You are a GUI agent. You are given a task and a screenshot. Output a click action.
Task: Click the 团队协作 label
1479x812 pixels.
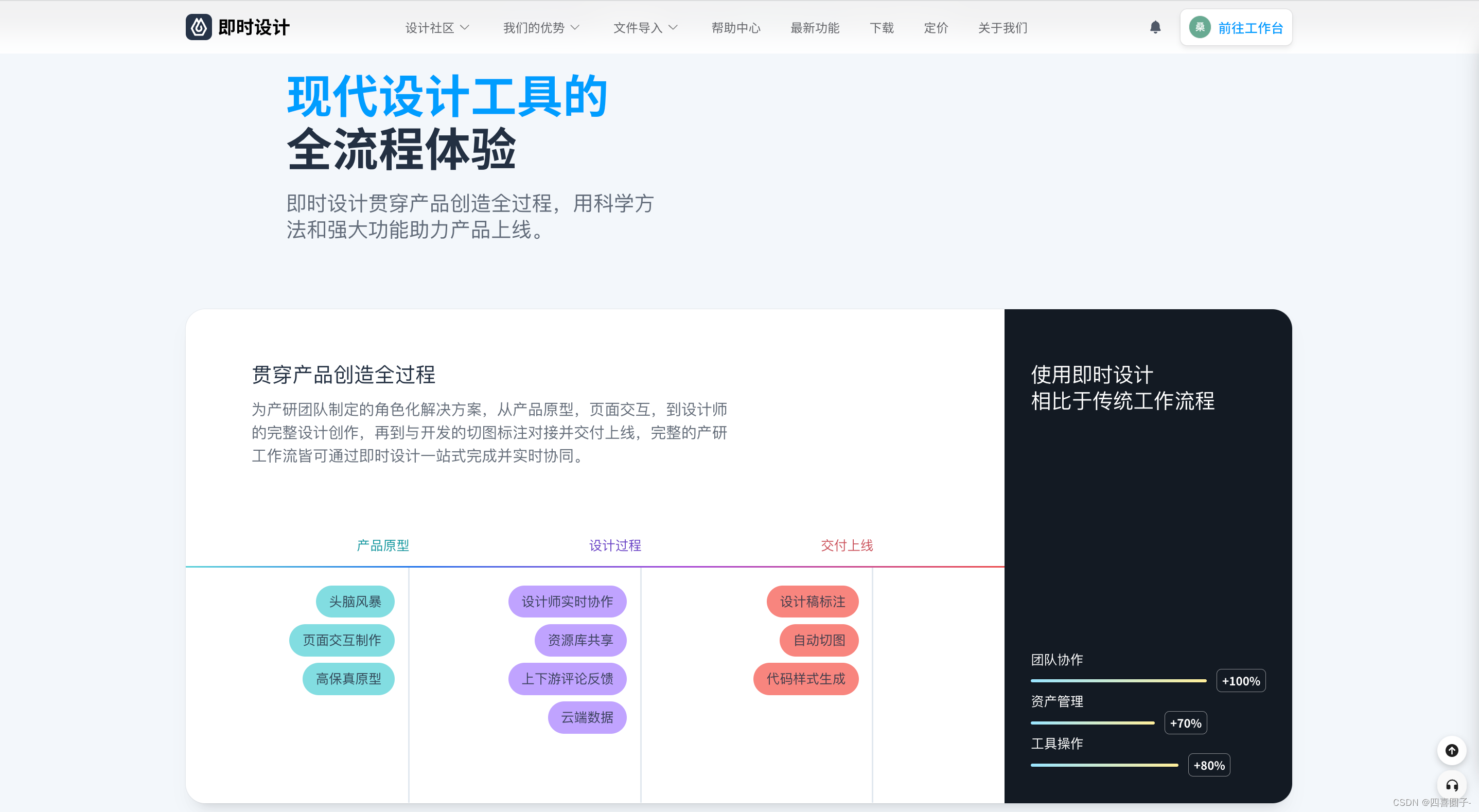pyautogui.click(x=1057, y=659)
